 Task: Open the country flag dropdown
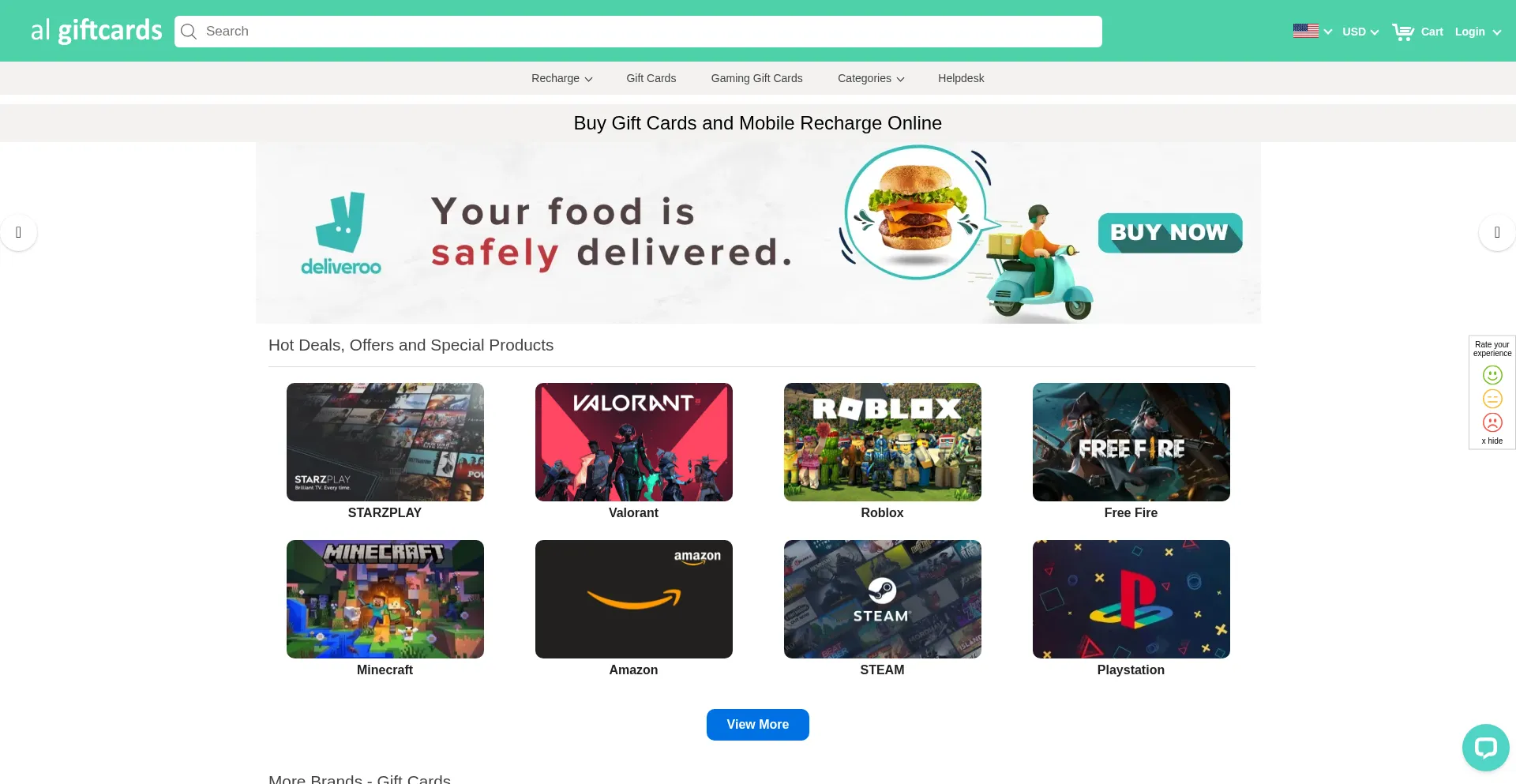tap(1312, 32)
